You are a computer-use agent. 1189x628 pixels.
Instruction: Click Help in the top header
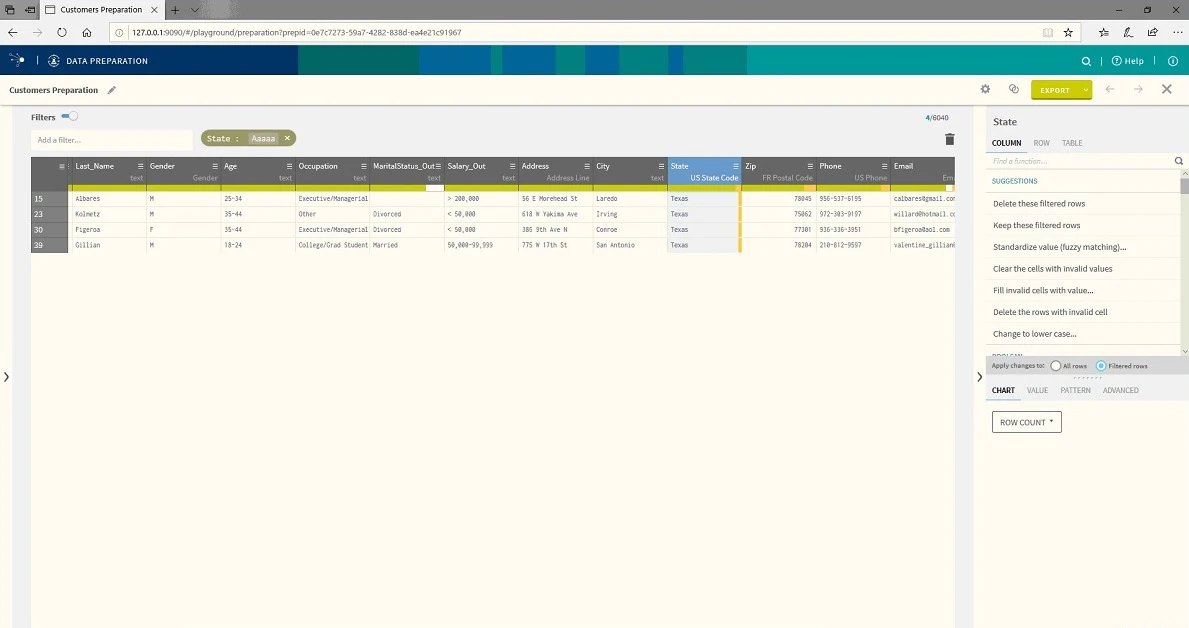[x=1128, y=61]
